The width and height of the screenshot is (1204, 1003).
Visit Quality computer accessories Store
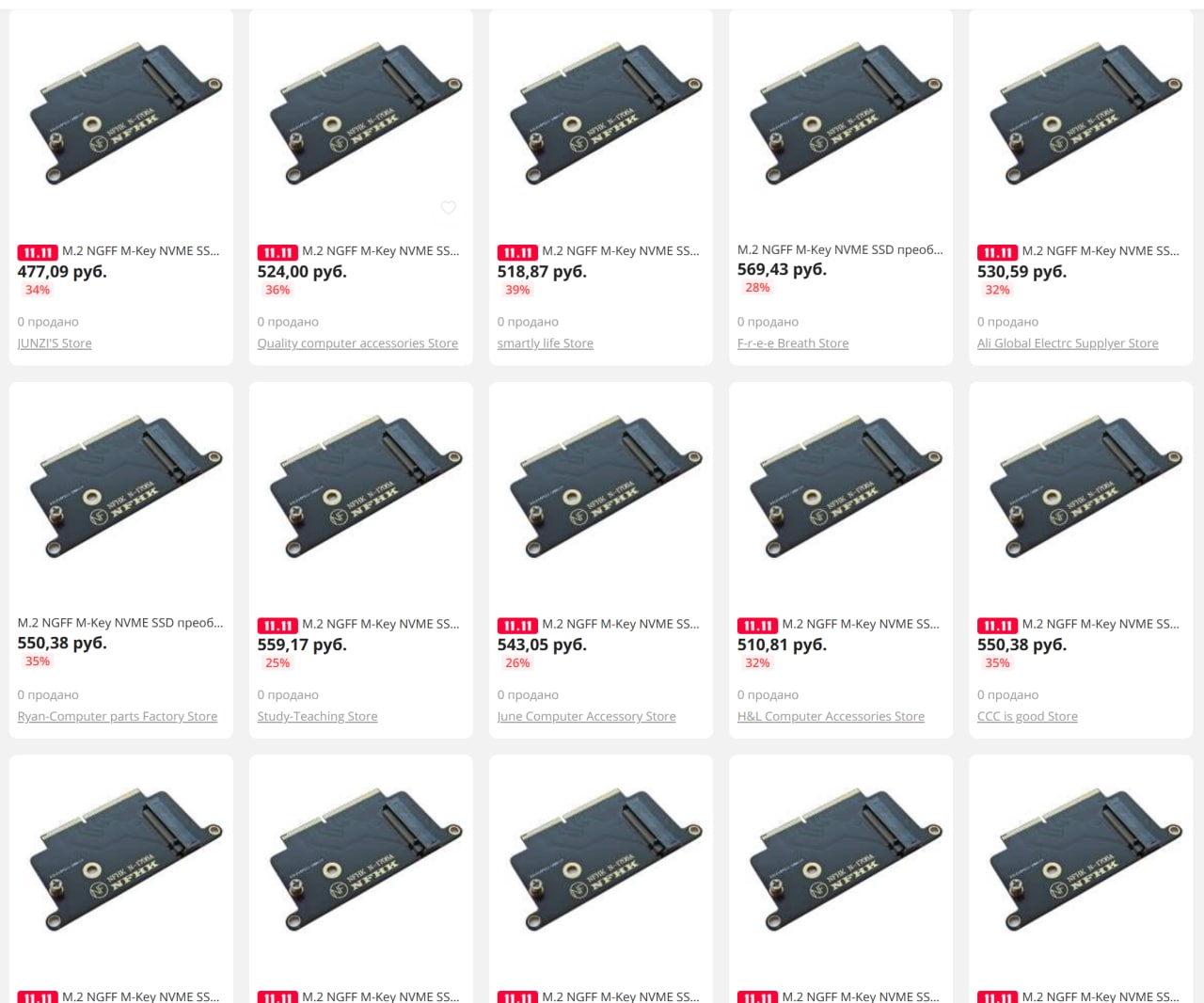click(x=357, y=343)
